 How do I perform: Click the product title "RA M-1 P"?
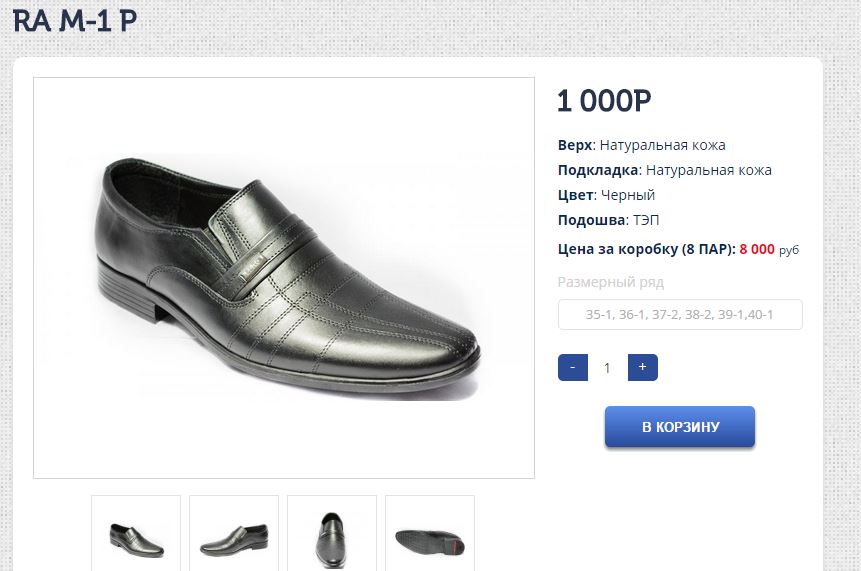coord(75,21)
